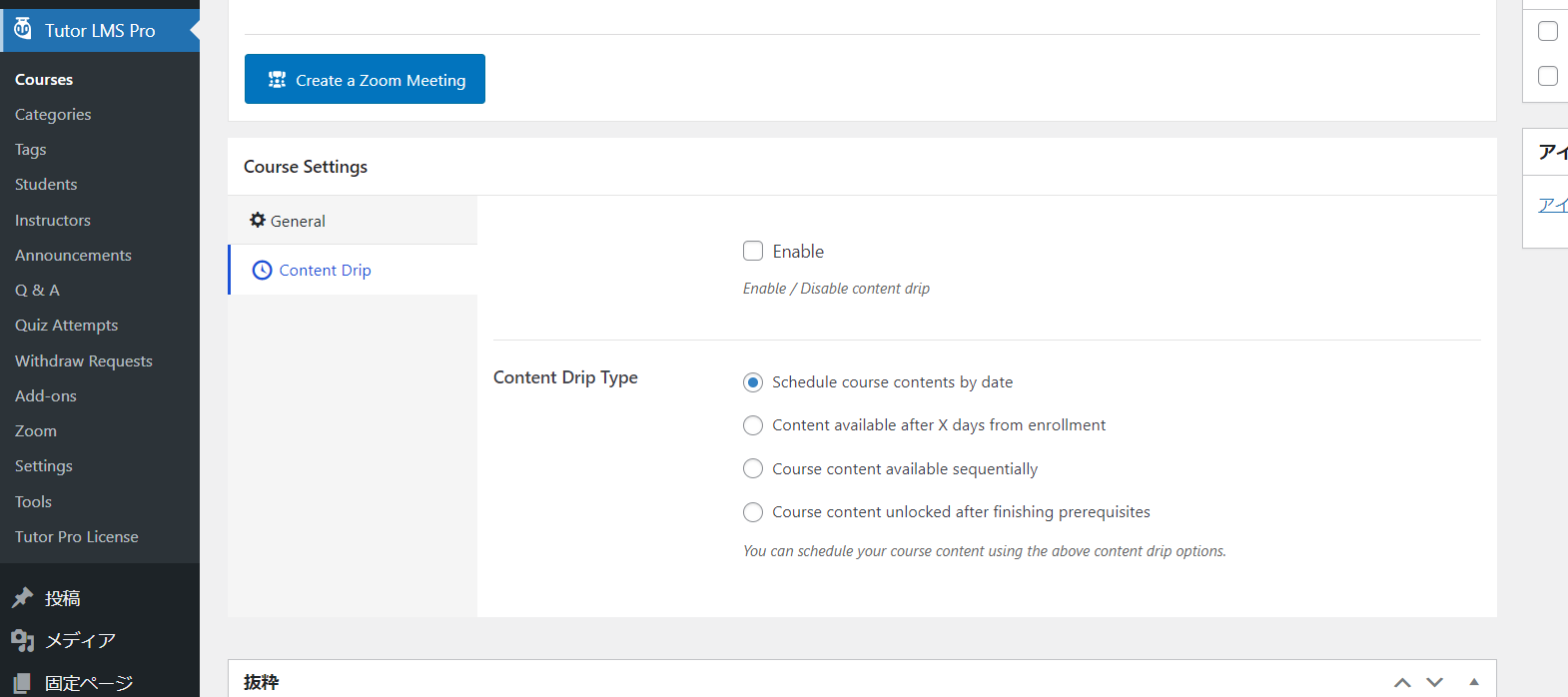This screenshot has height=697, width=1568.
Task: Click the clock icon beside Content Drip
Action: tap(262, 271)
